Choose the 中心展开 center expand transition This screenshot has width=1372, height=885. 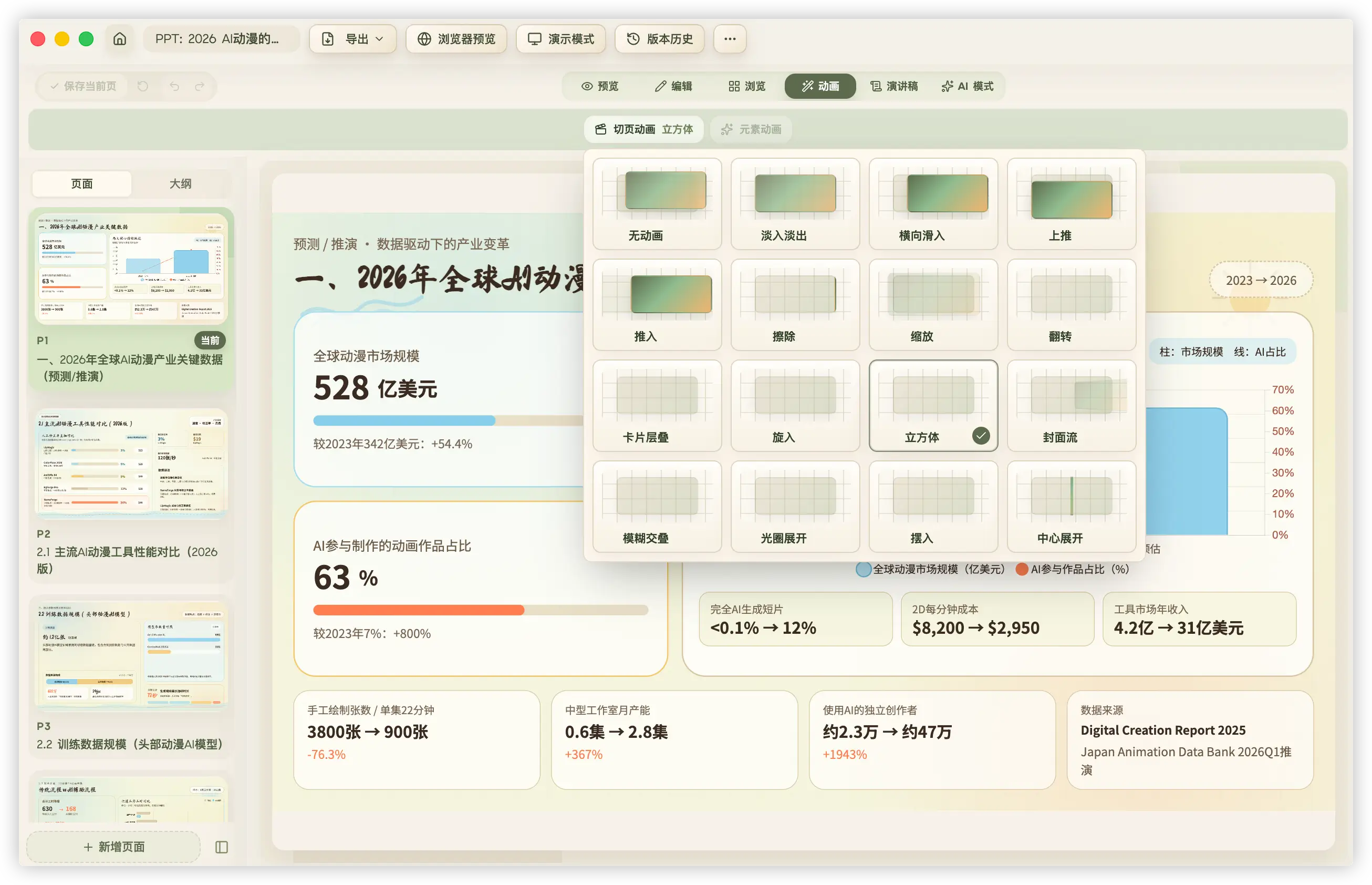click(1071, 506)
